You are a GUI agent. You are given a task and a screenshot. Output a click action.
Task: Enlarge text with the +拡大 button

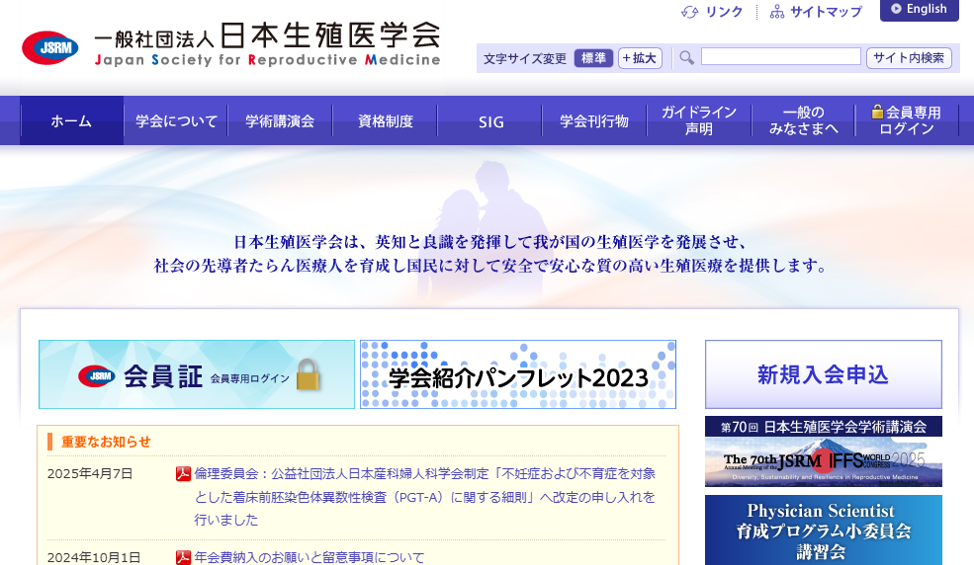[640, 58]
